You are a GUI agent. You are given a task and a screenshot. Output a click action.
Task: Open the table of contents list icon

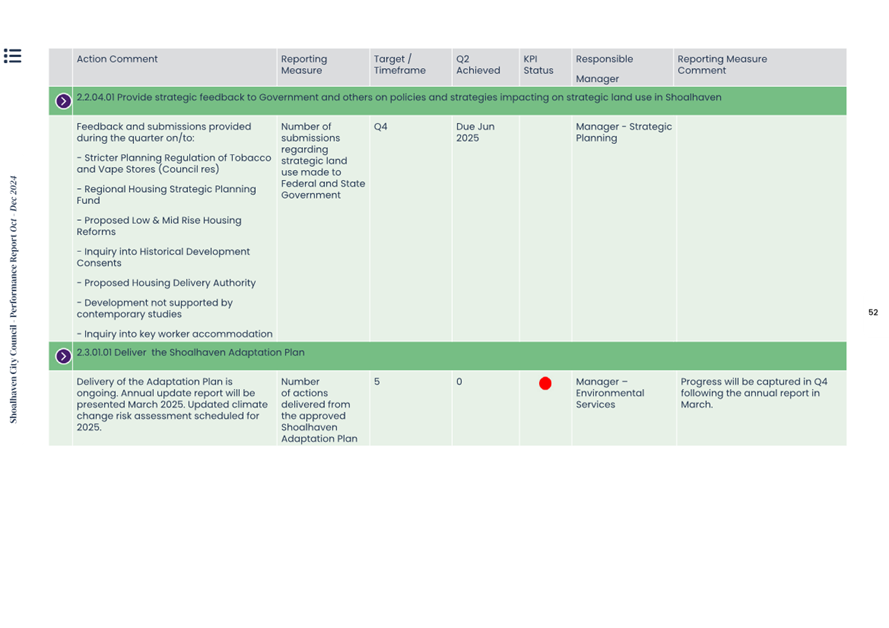coord(12,56)
